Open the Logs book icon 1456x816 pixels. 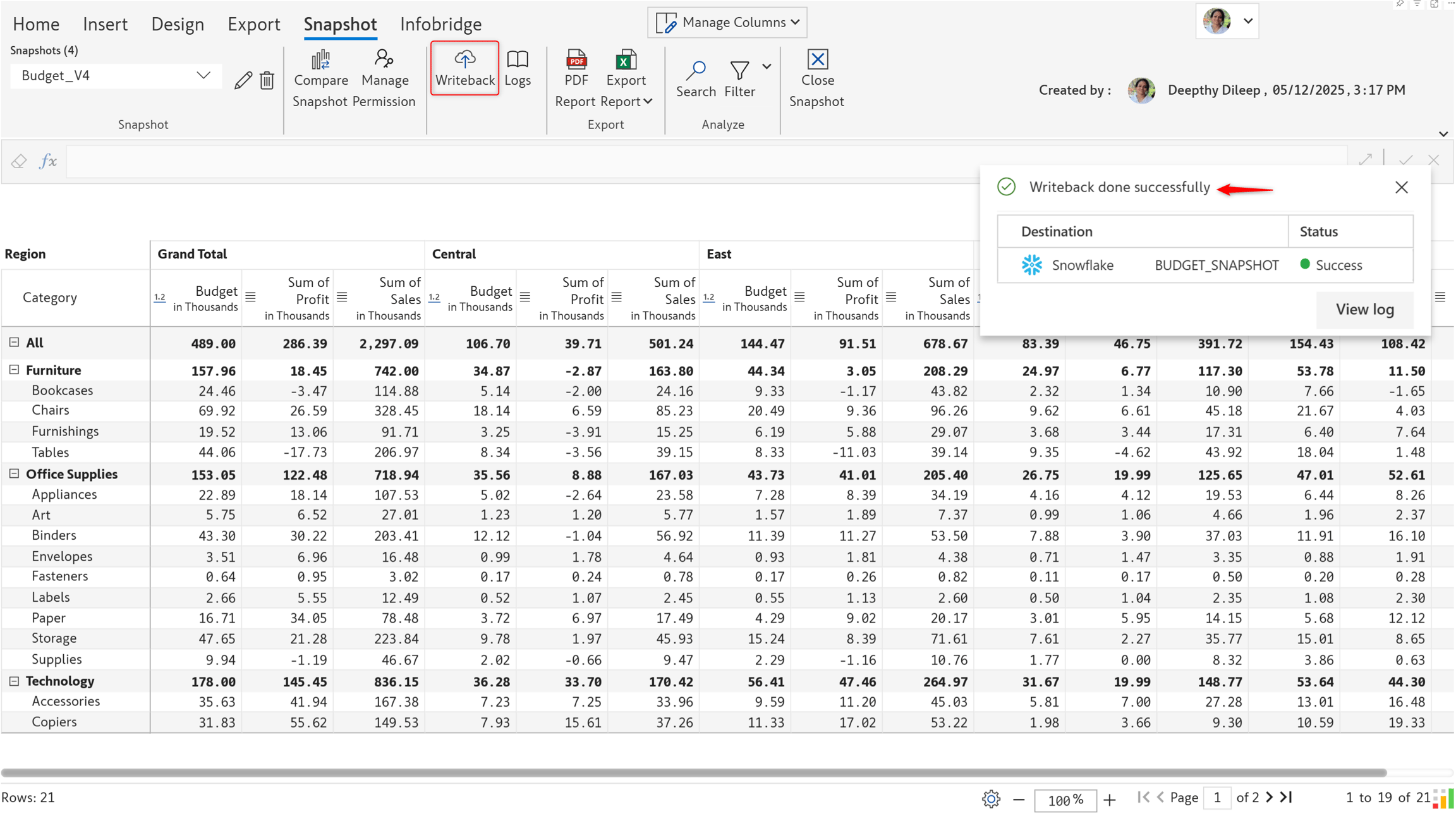(518, 59)
